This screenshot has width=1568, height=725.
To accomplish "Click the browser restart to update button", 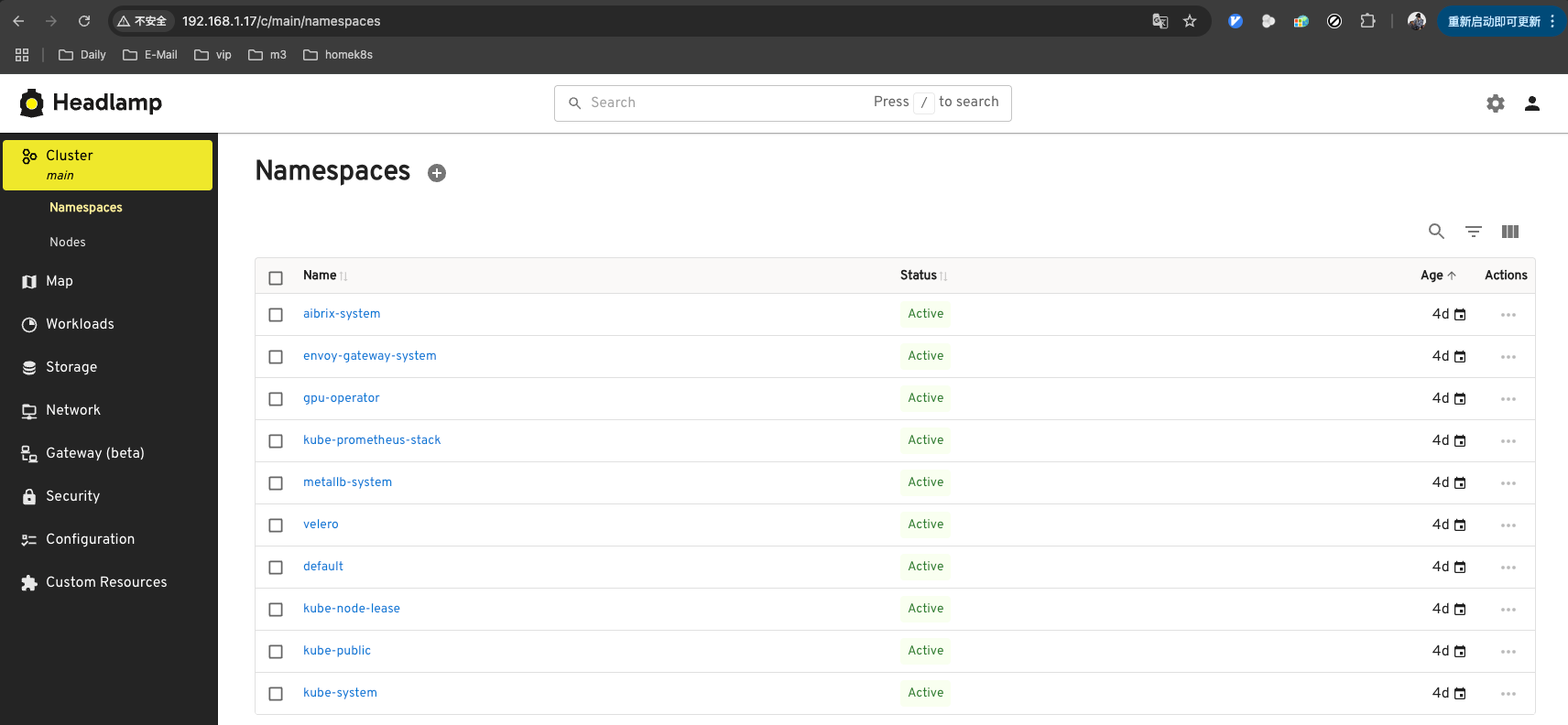I will coord(1494,21).
